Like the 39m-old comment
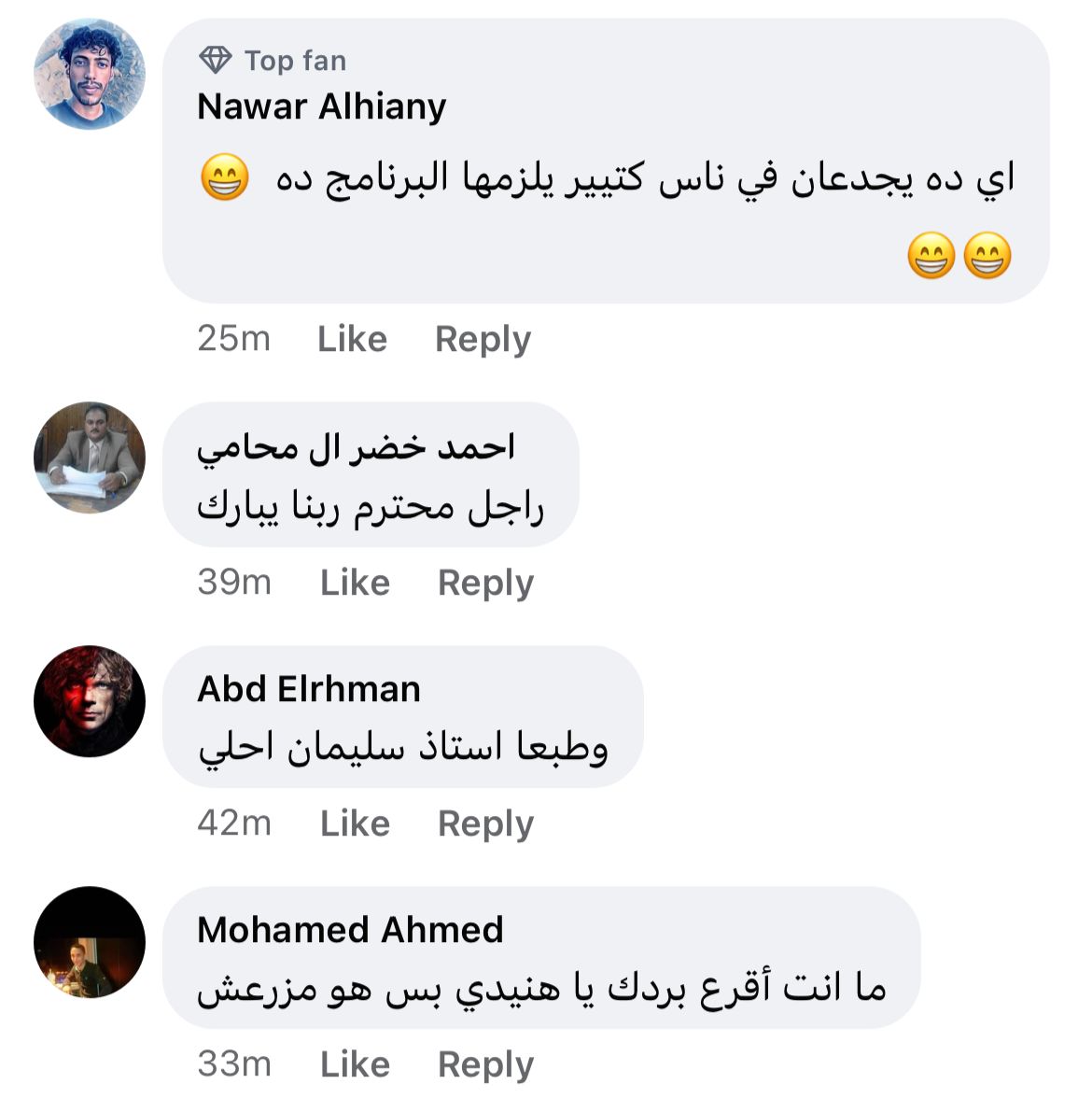 (x=355, y=583)
